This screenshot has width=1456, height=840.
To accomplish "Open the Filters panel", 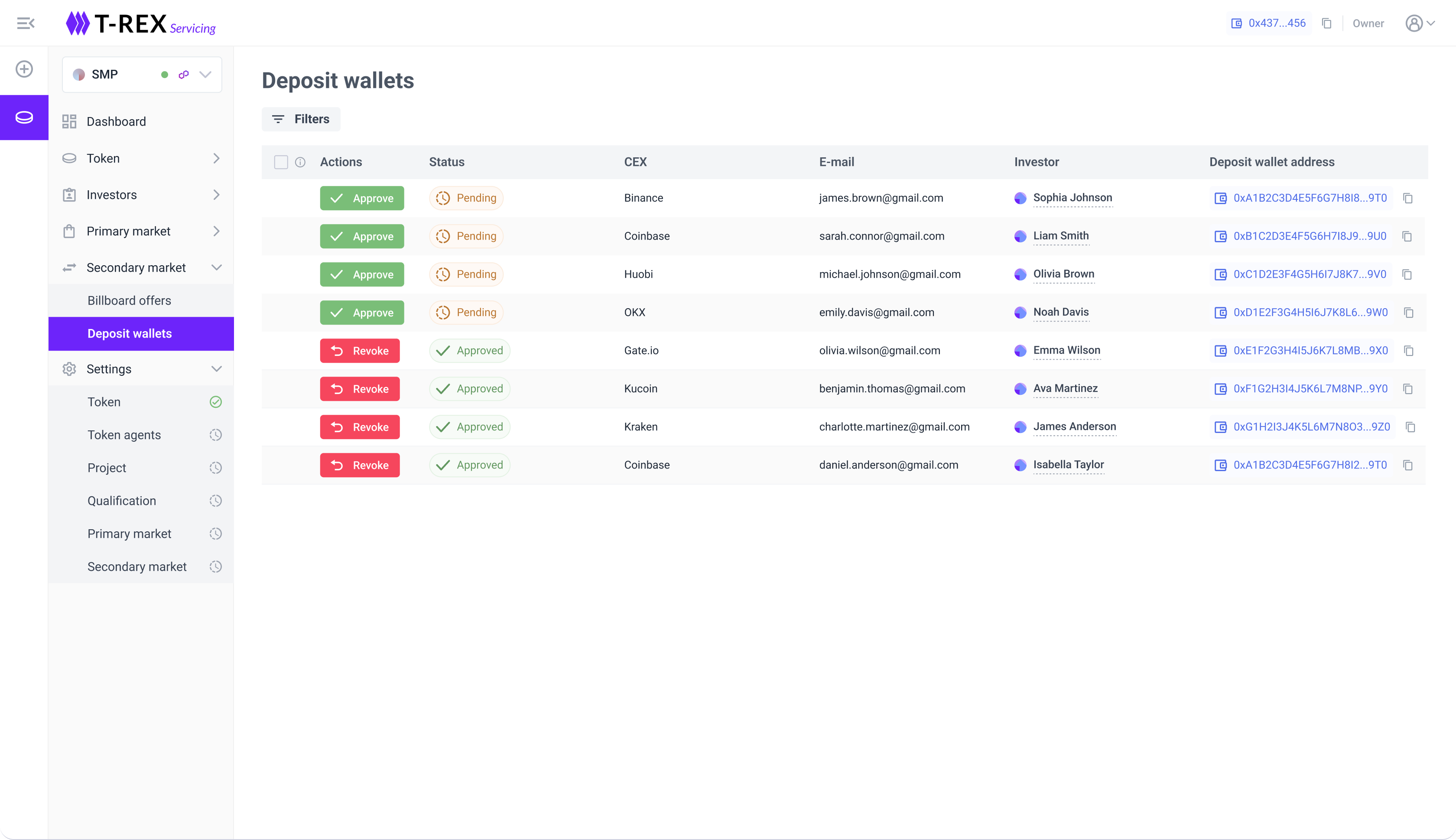I will click(301, 120).
